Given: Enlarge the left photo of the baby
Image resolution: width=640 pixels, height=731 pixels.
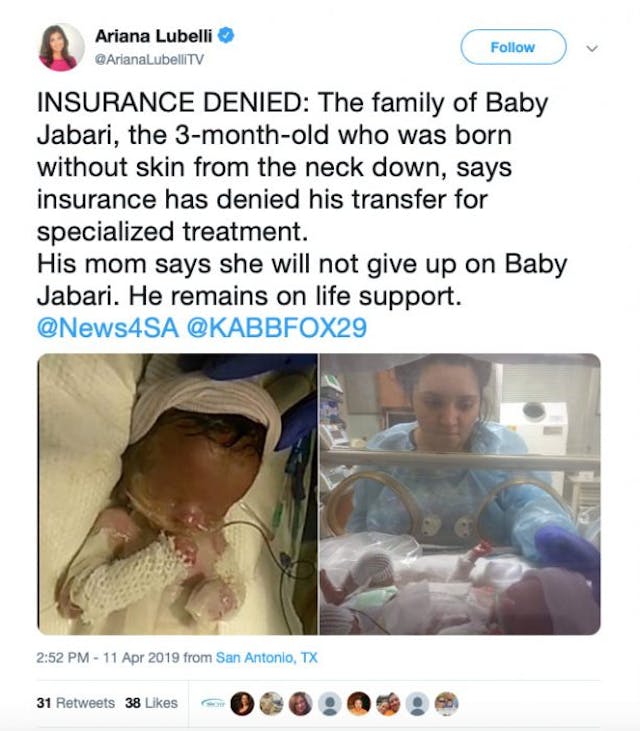Looking at the screenshot, I should click(x=177, y=494).
